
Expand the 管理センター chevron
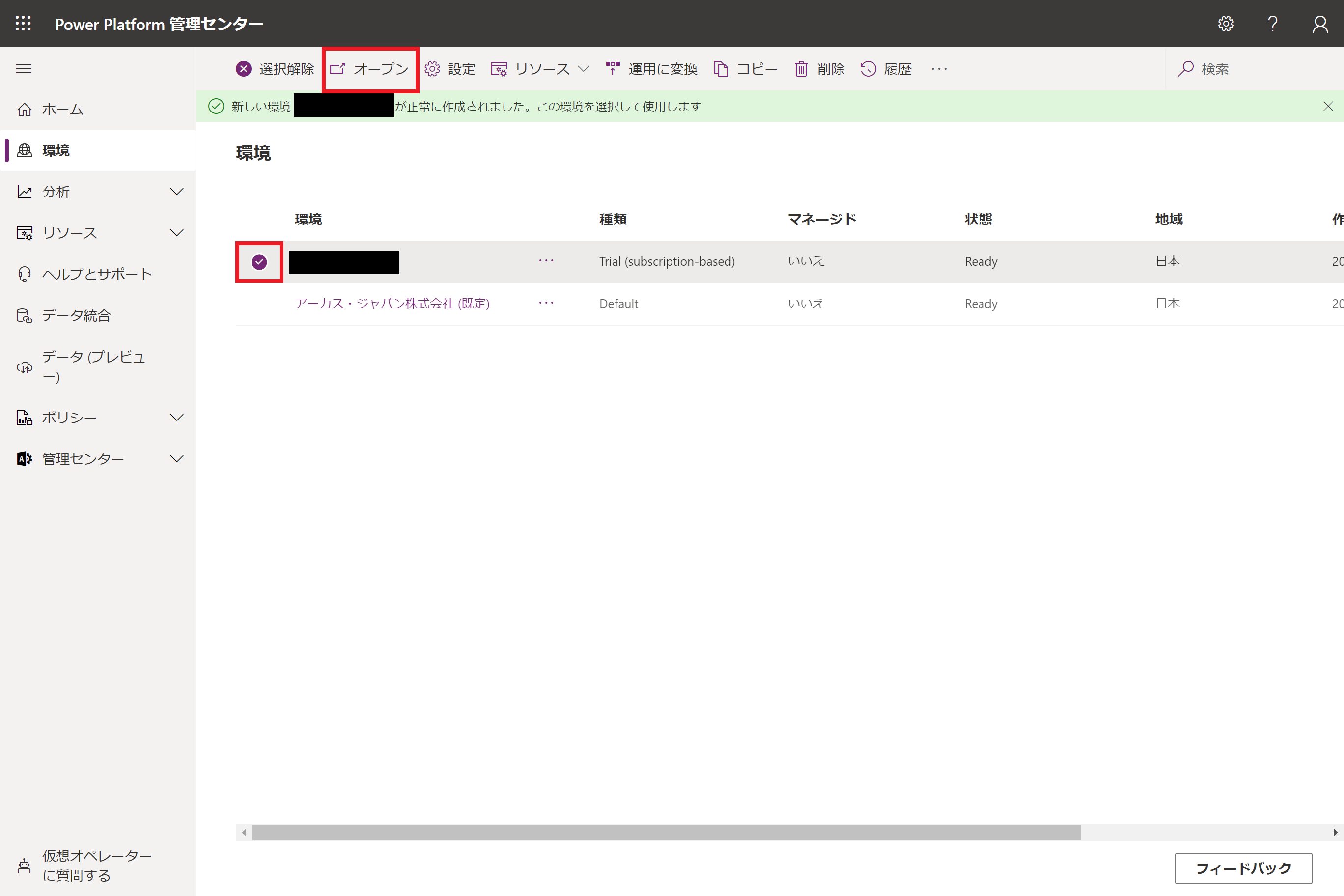click(177, 459)
